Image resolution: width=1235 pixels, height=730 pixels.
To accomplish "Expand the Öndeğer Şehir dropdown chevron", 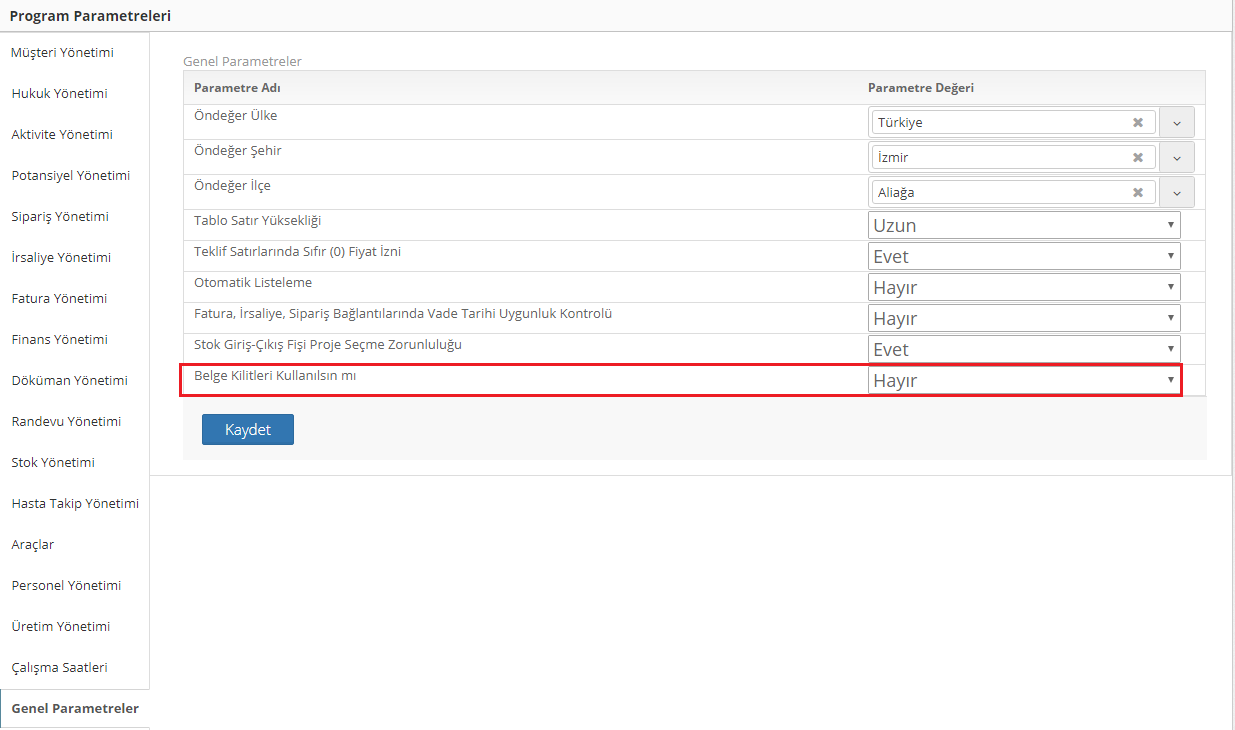I will (x=1176, y=157).
